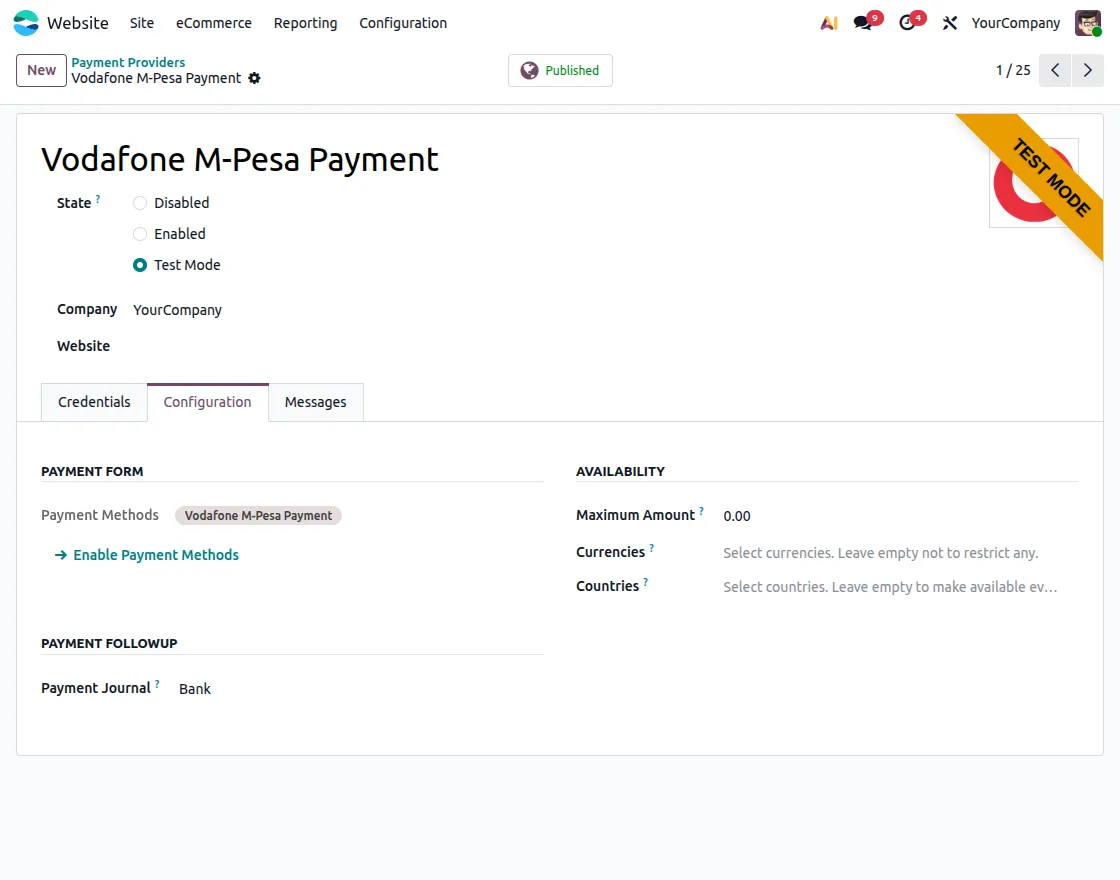
Task: Click the Currencies selection field
Action: pyautogui.click(x=900, y=553)
